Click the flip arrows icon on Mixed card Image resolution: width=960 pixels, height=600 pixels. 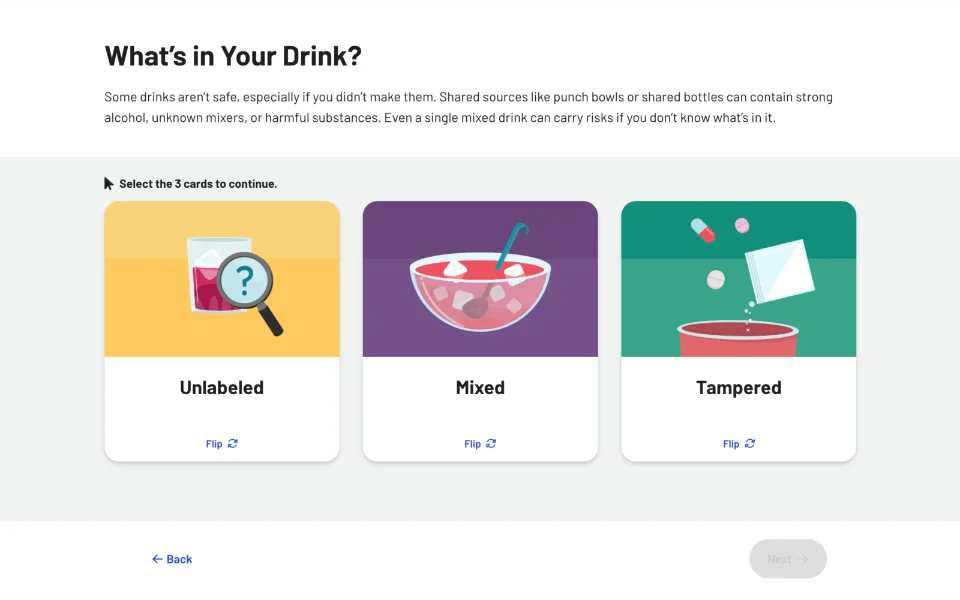491,444
